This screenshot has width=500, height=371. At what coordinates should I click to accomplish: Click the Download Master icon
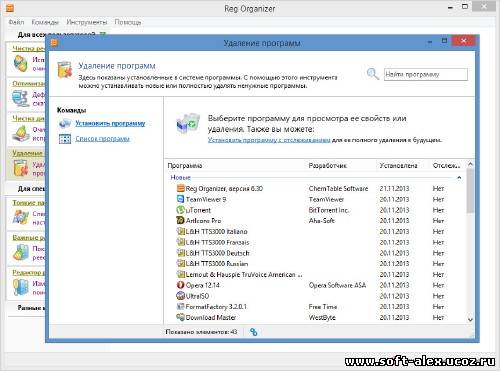[180, 317]
